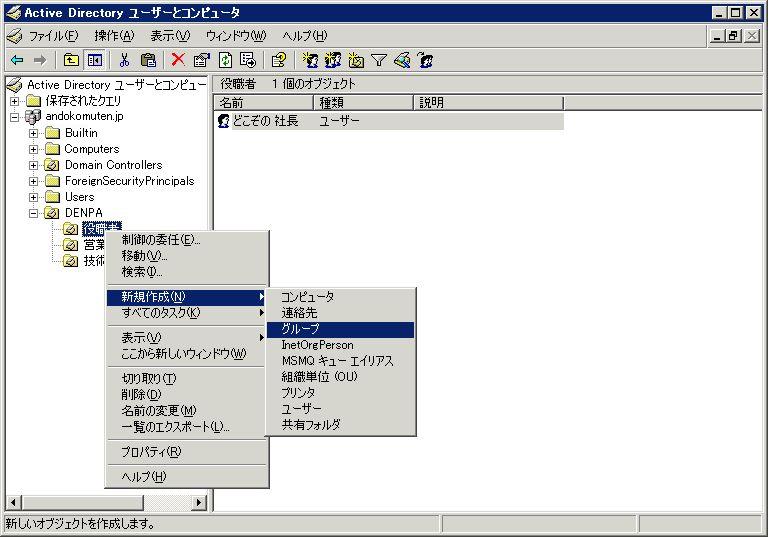
Task: Click the Paste clipboard icon
Action: point(148,60)
